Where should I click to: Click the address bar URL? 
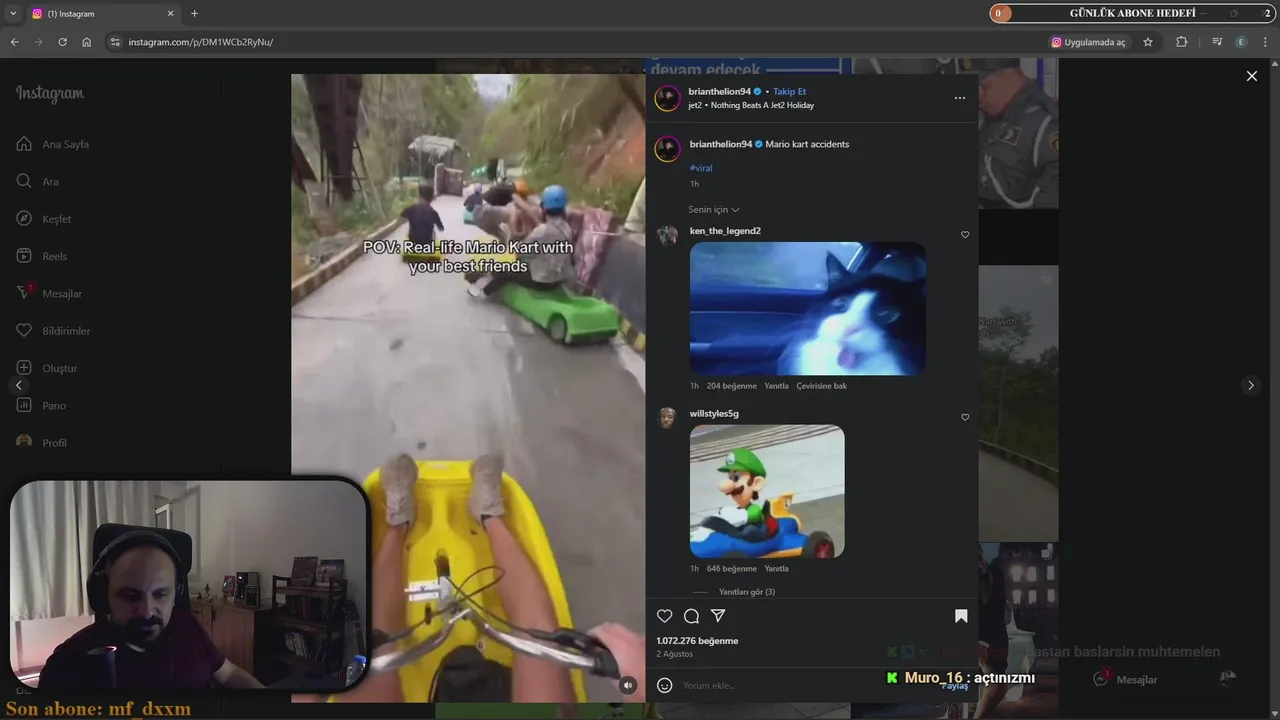click(x=200, y=42)
